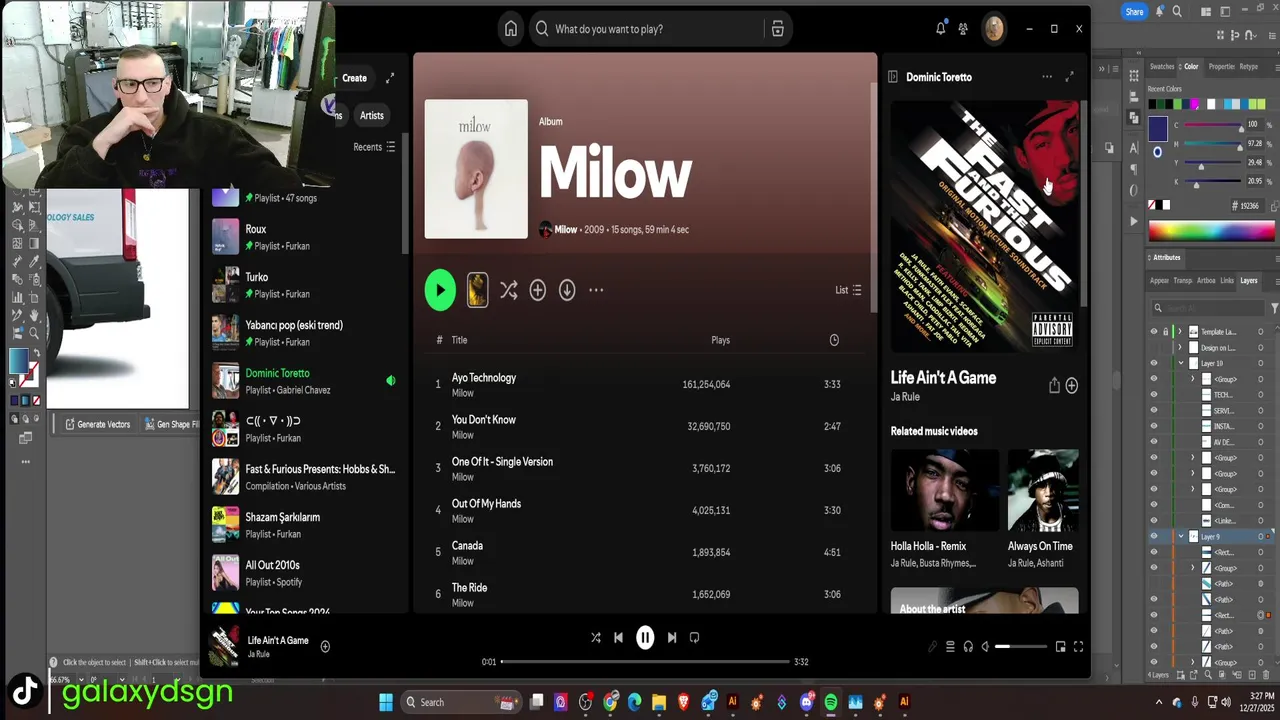Open the Spotify profile avatar menu

pyautogui.click(x=993, y=28)
